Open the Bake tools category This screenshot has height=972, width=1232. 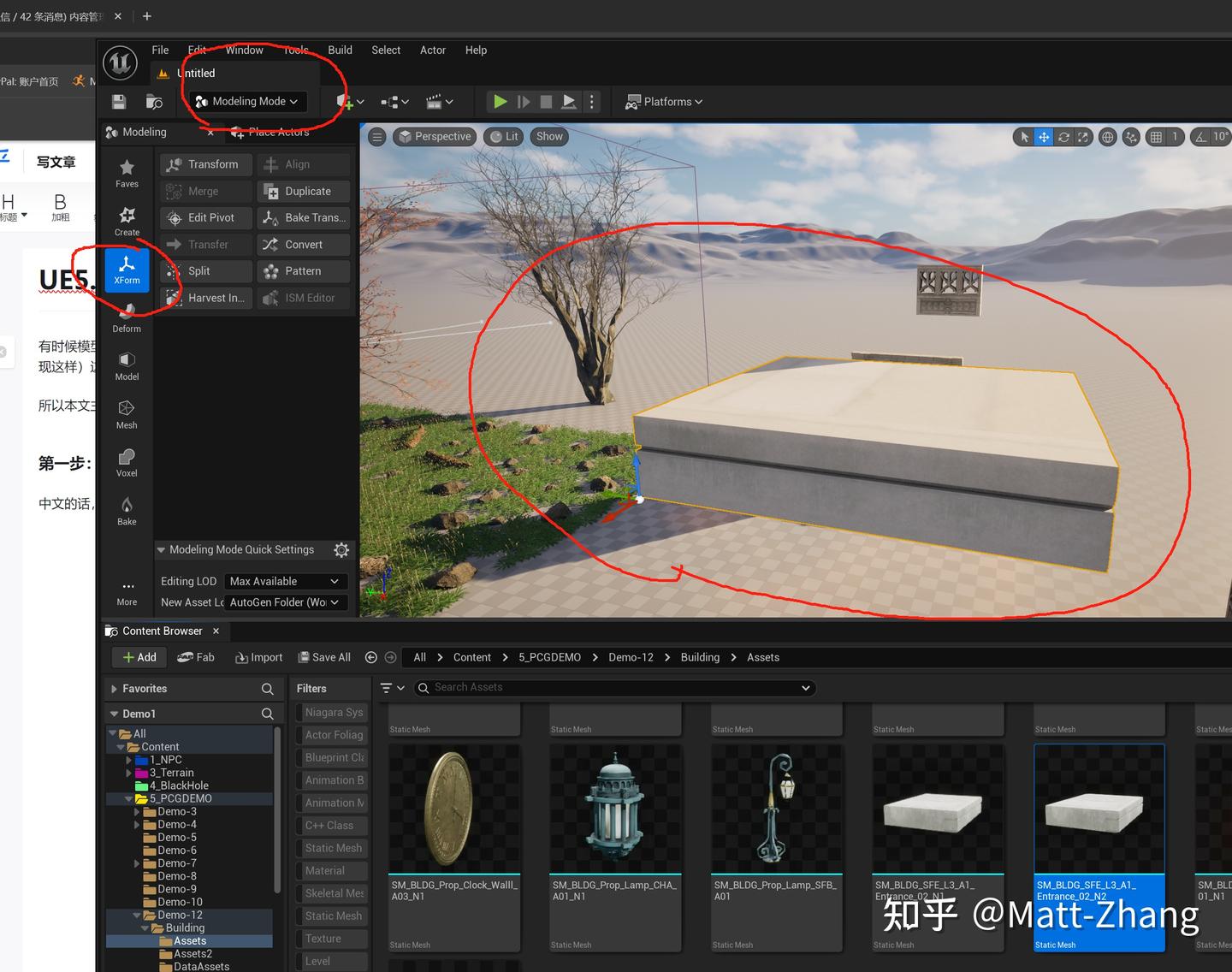pos(127,511)
